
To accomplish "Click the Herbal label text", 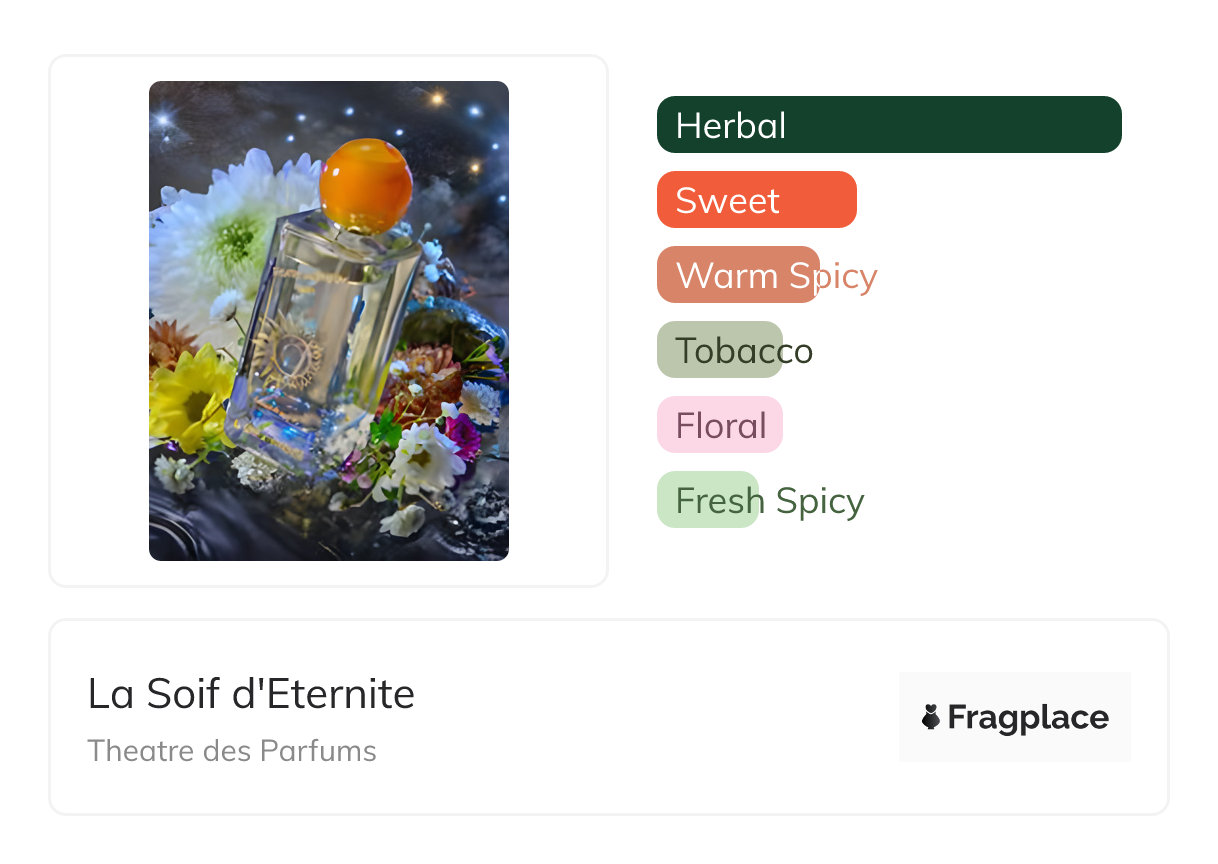I will click(x=731, y=126).
